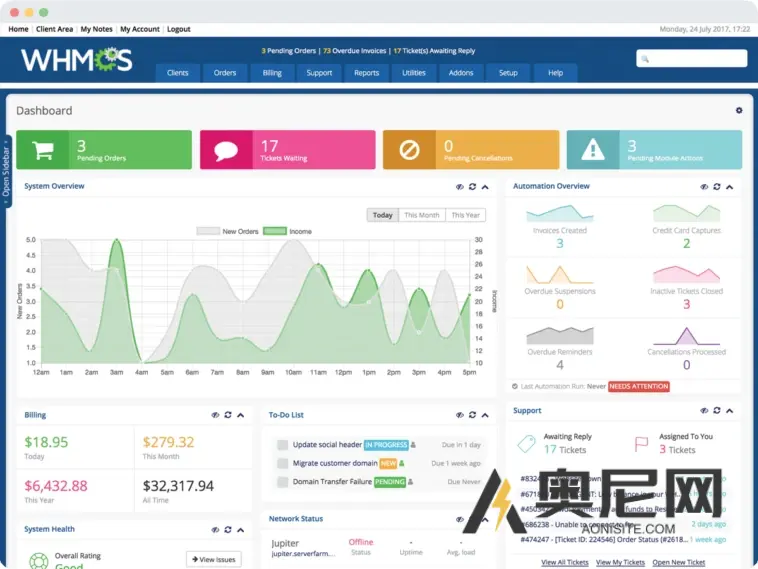Select the Today chart range
The image size is (758, 569).
[382, 215]
